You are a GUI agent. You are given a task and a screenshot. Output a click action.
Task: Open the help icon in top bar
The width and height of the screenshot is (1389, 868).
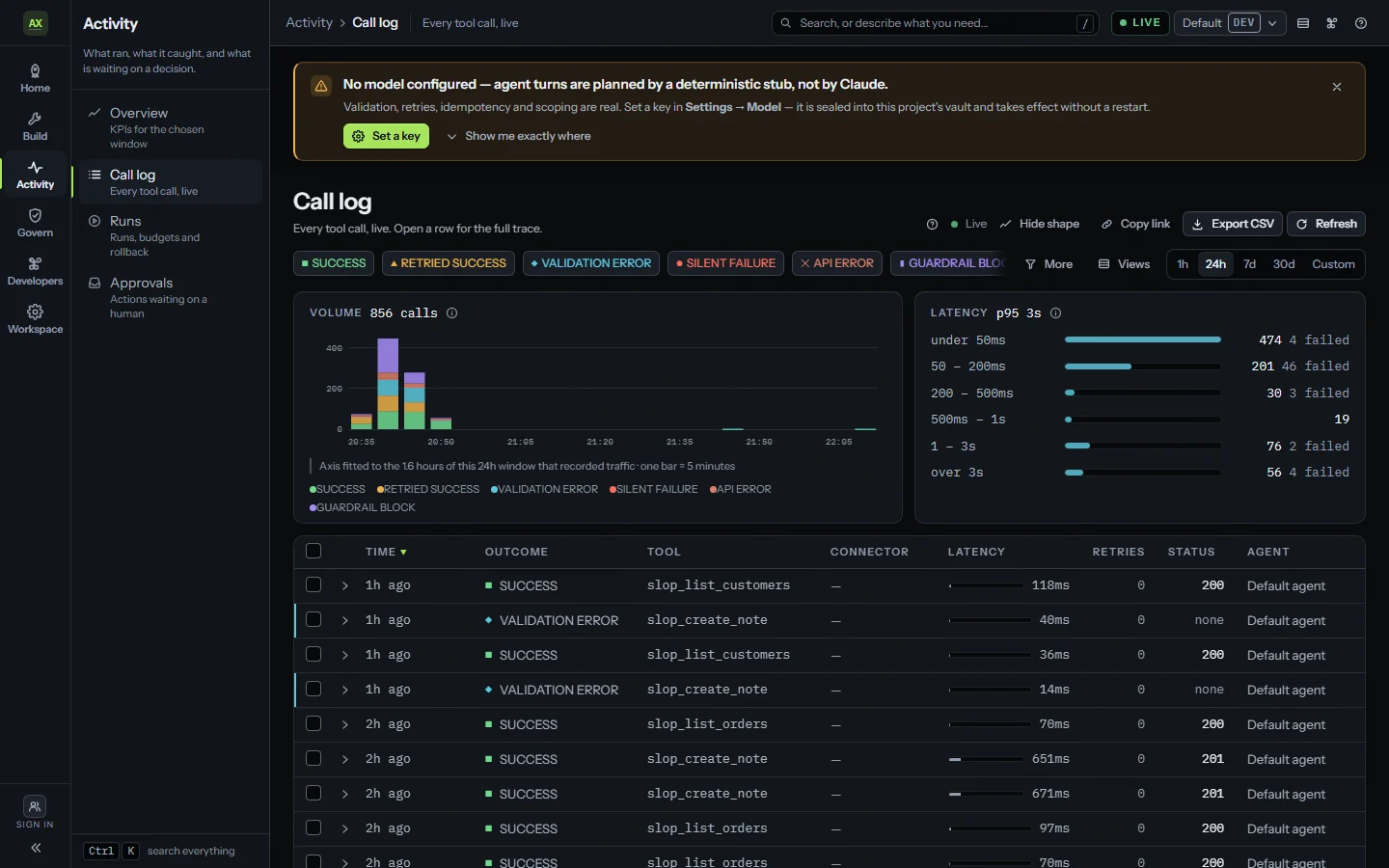point(1361,23)
